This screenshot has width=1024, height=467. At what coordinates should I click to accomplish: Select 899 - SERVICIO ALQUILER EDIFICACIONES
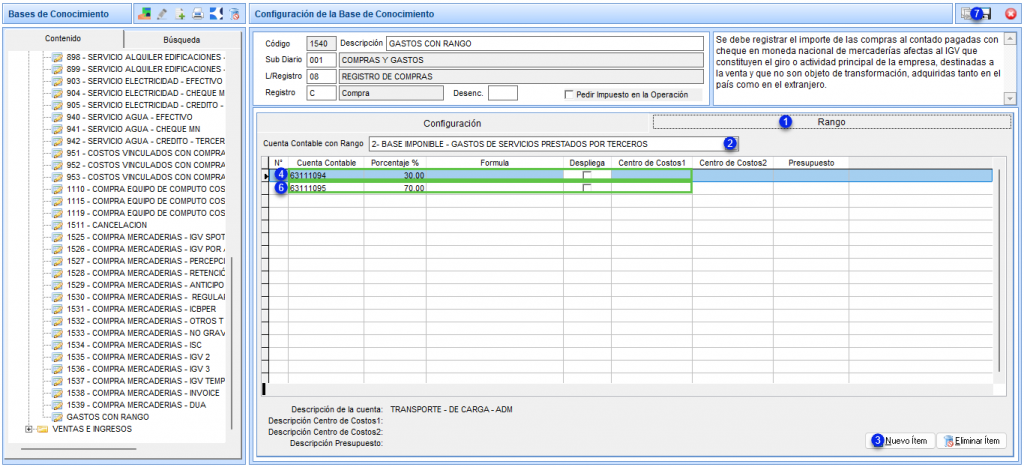coord(145,69)
